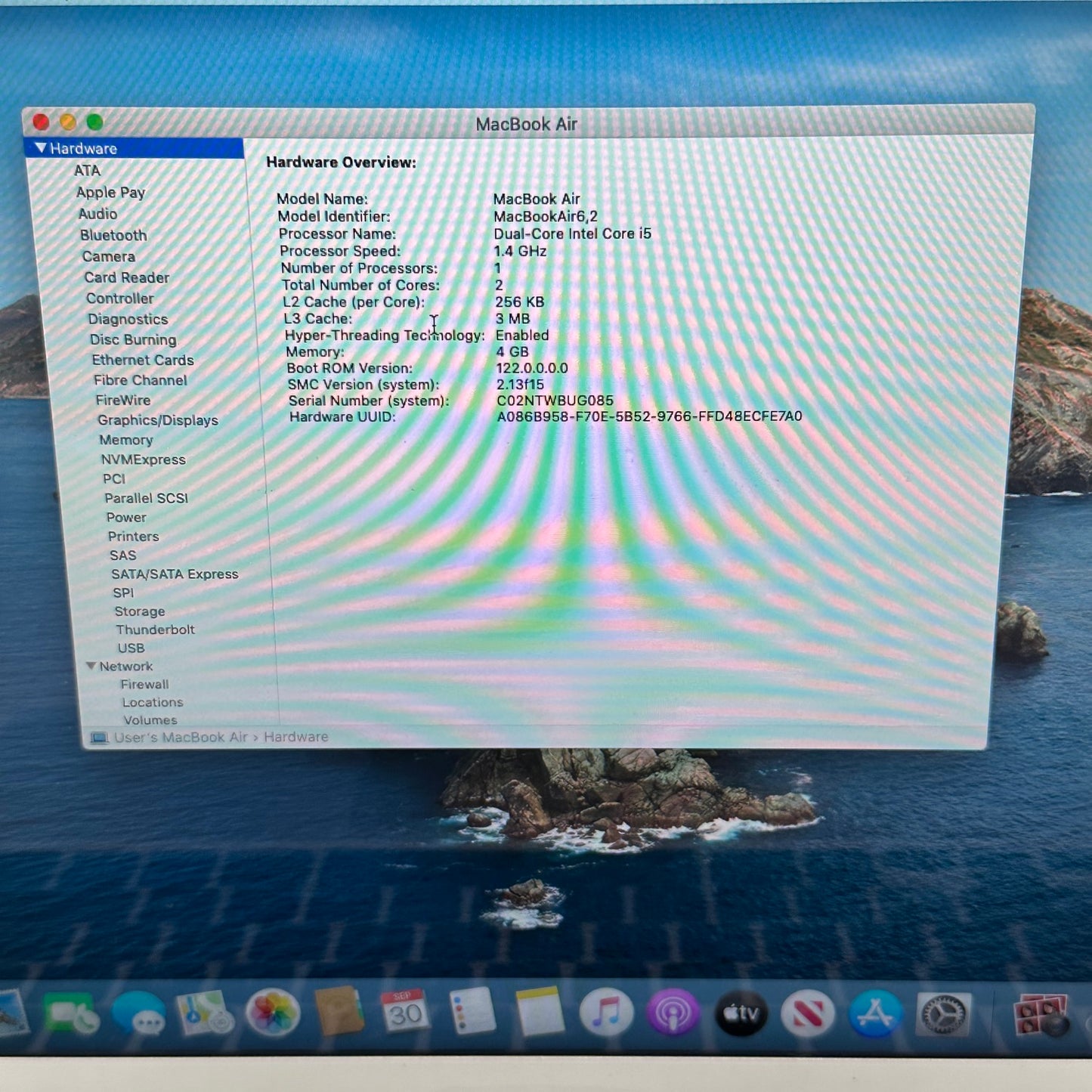Select Graphics/Displays in the sidebar

[x=157, y=420]
